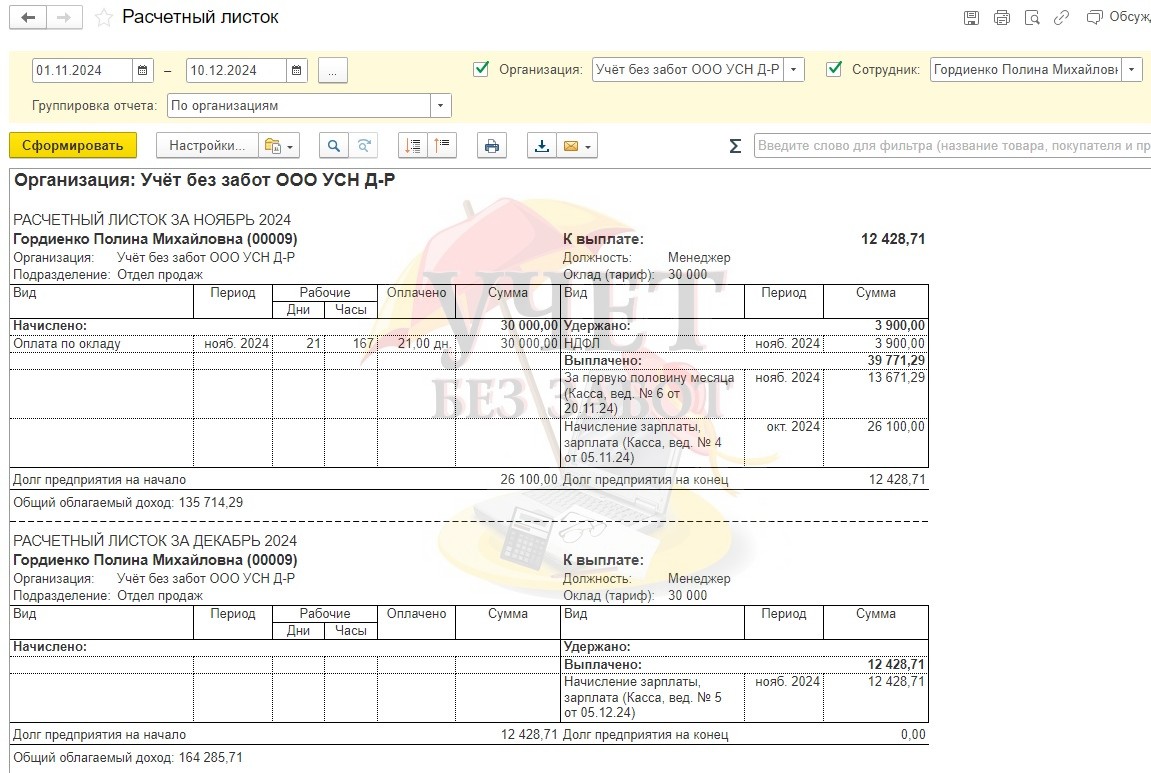Open report variants dropdown next to Настройки

click(x=278, y=145)
